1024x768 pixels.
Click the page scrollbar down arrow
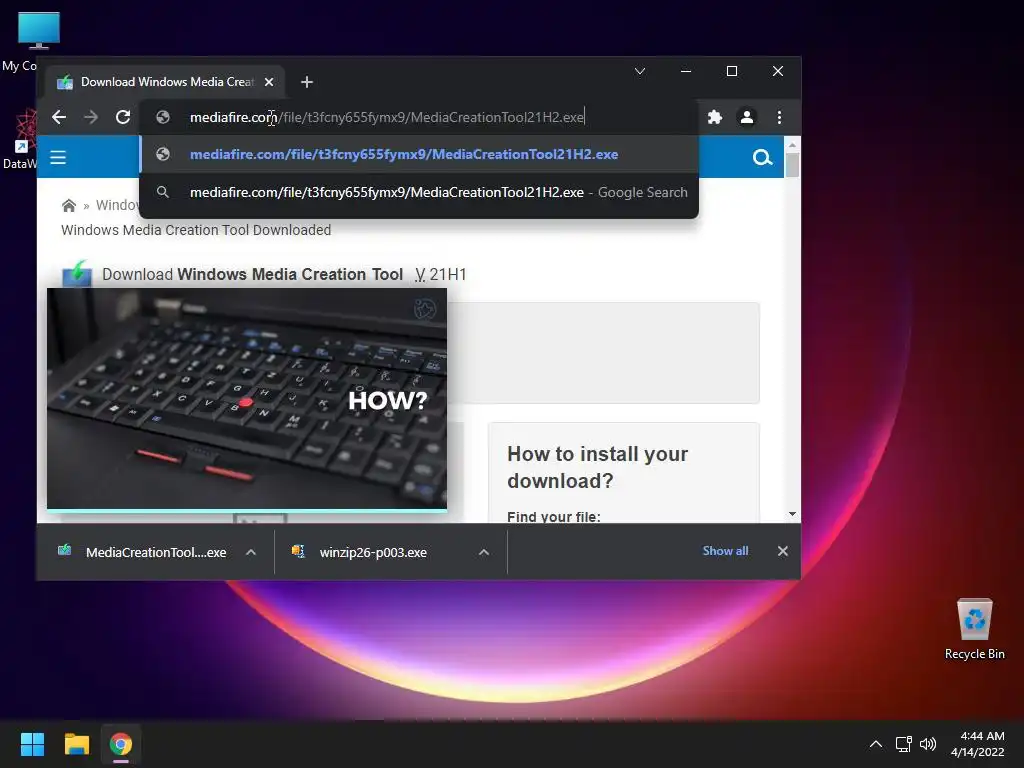pyautogui.click(x=792, y=515)
